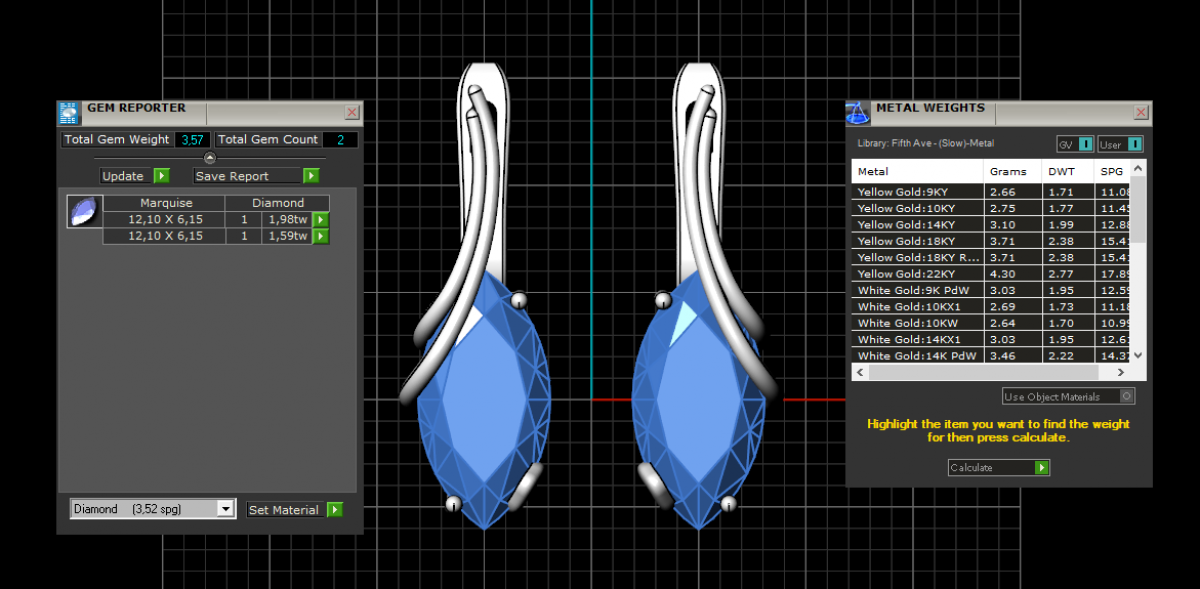Viewport: 1200px width, 589px height.
Task: Select the Yellow Gold:9KY row
Action: (x=992, y=191)
